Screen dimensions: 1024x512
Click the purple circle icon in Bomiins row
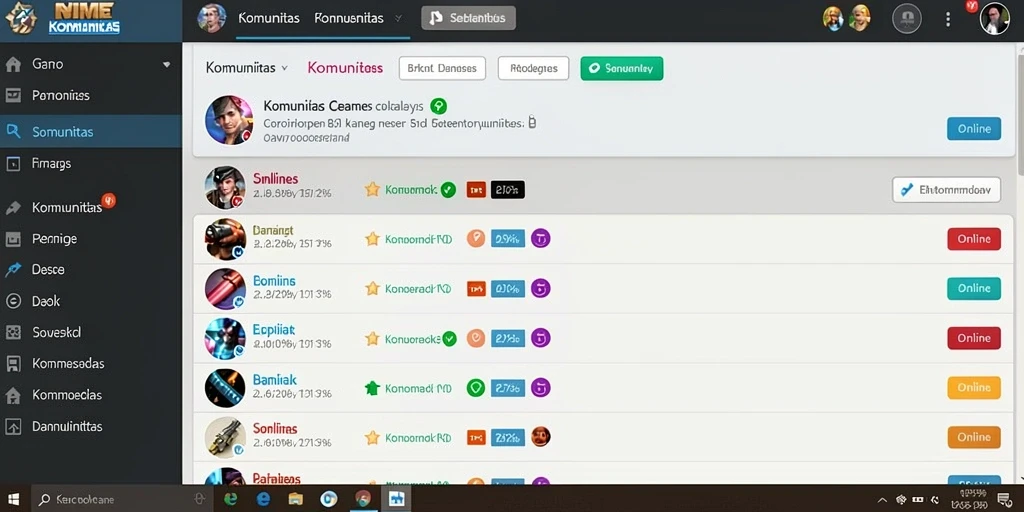coord(540,288)
